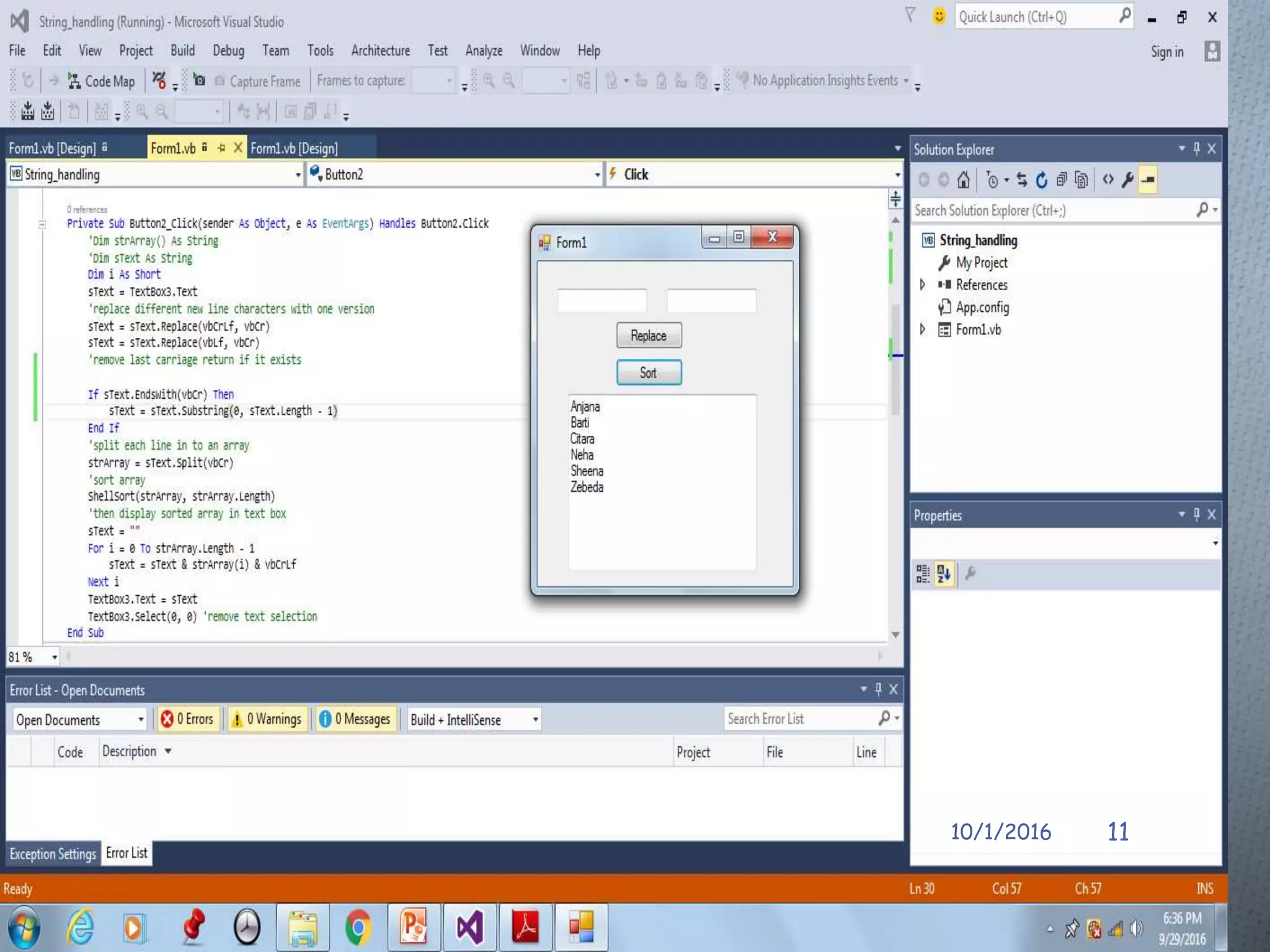Click the Home icon in Solution Explorer
This screenshot has width=1270, height=952.
[963, 180]
